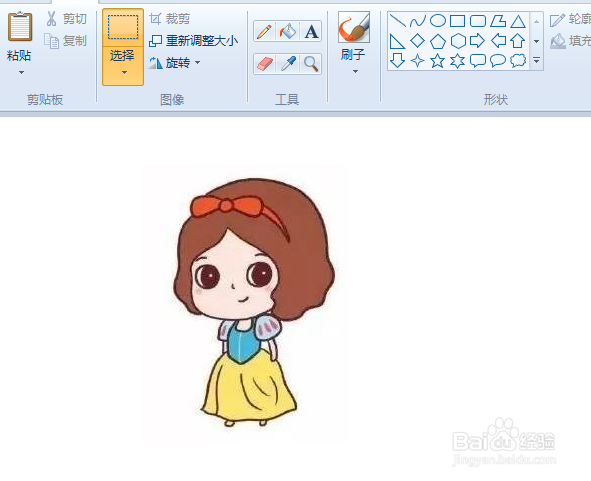The width and height of the screenshot is (591, 481).
Task: Choose the Oval shape
Action: (438, 21)
